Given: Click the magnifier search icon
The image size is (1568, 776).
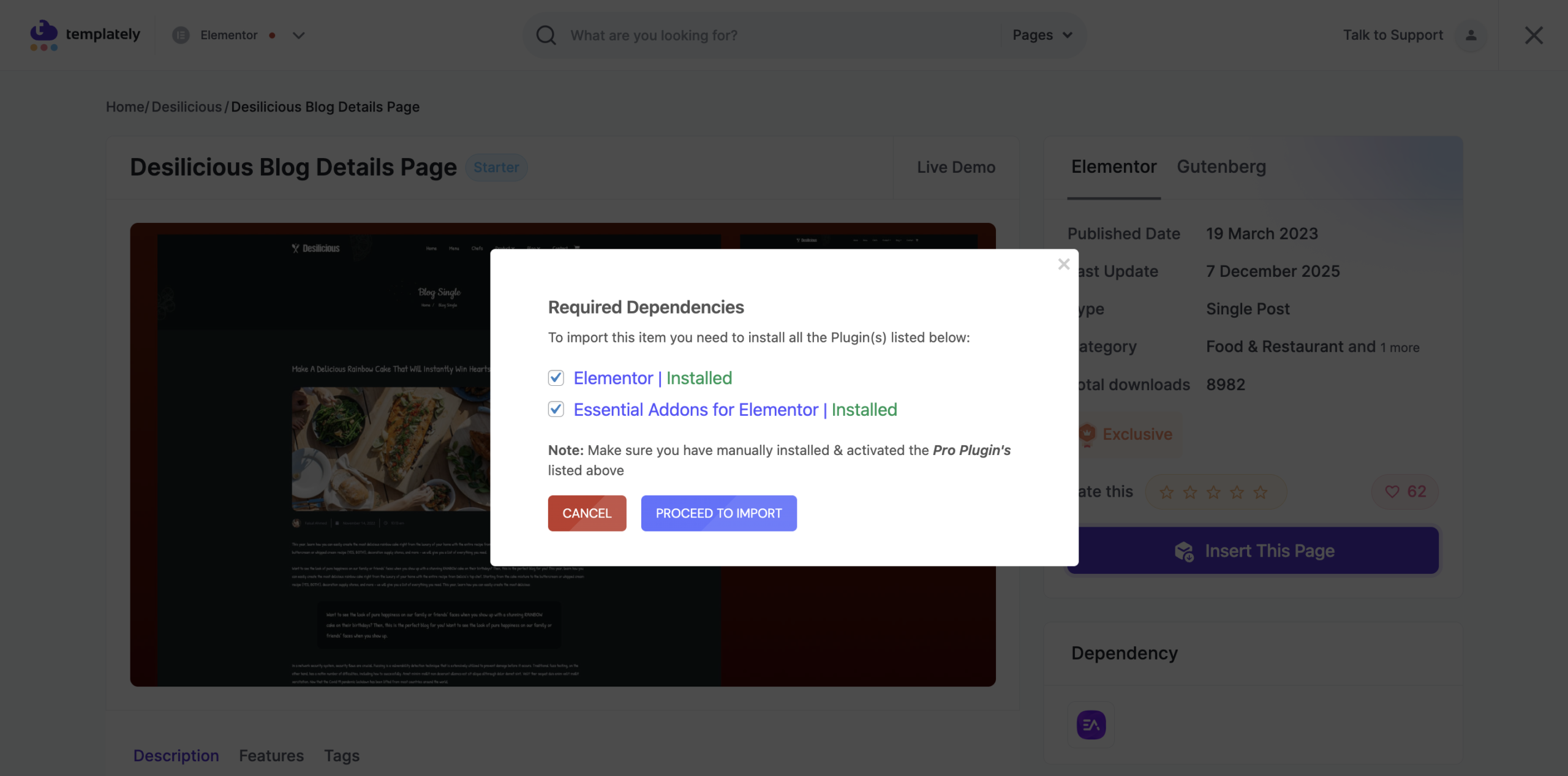Looking at the screenshot, I should coord(546,36).
